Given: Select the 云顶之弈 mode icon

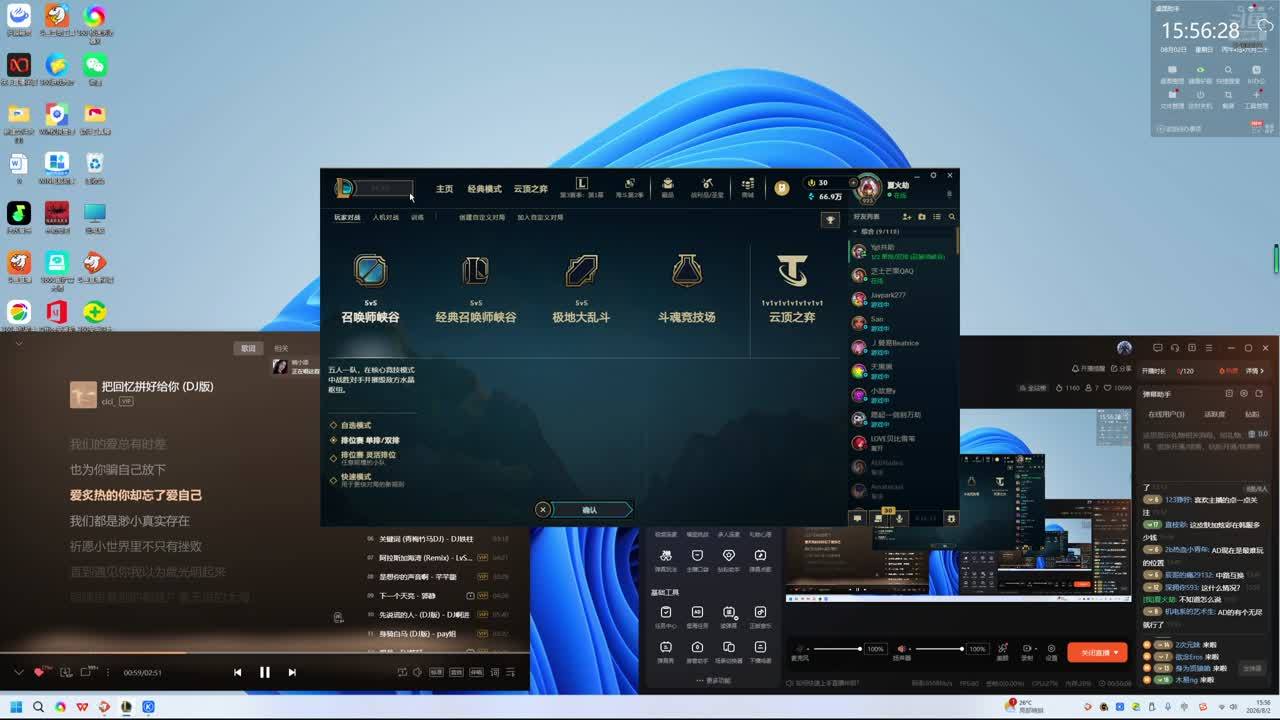Looking at the screenshot, I should pos(792,270).
